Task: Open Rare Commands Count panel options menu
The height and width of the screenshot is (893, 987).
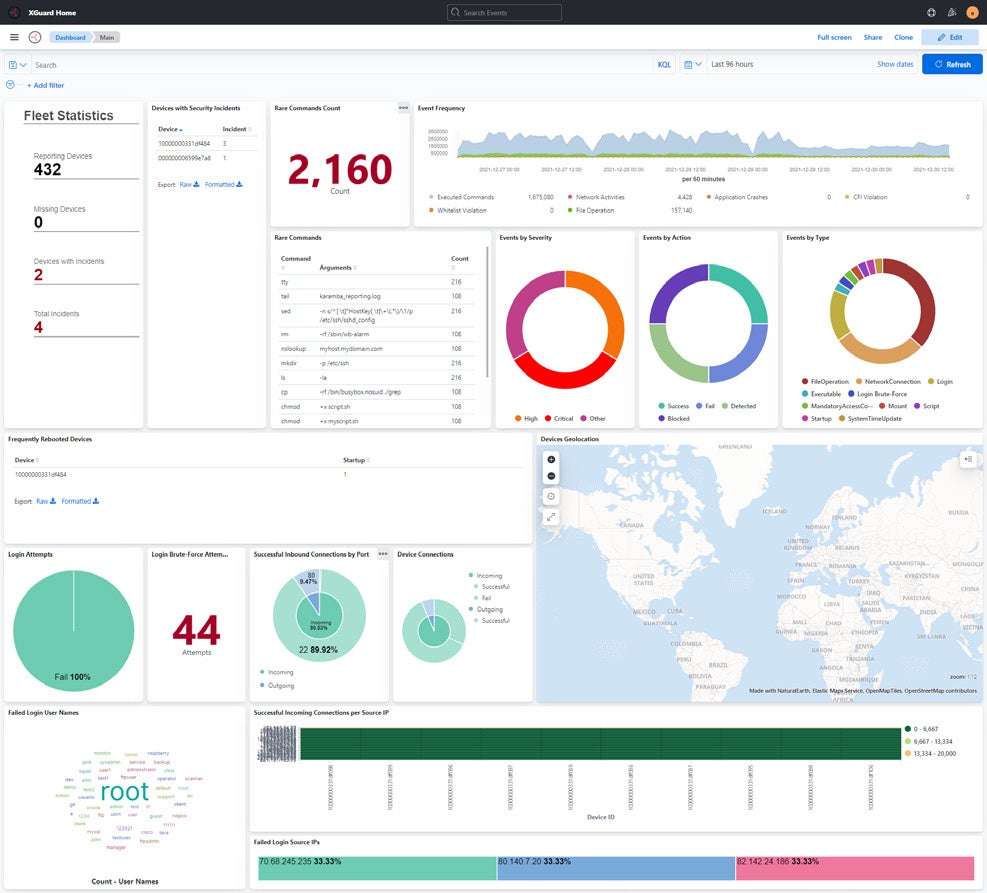Action: (x=403, y=108)
